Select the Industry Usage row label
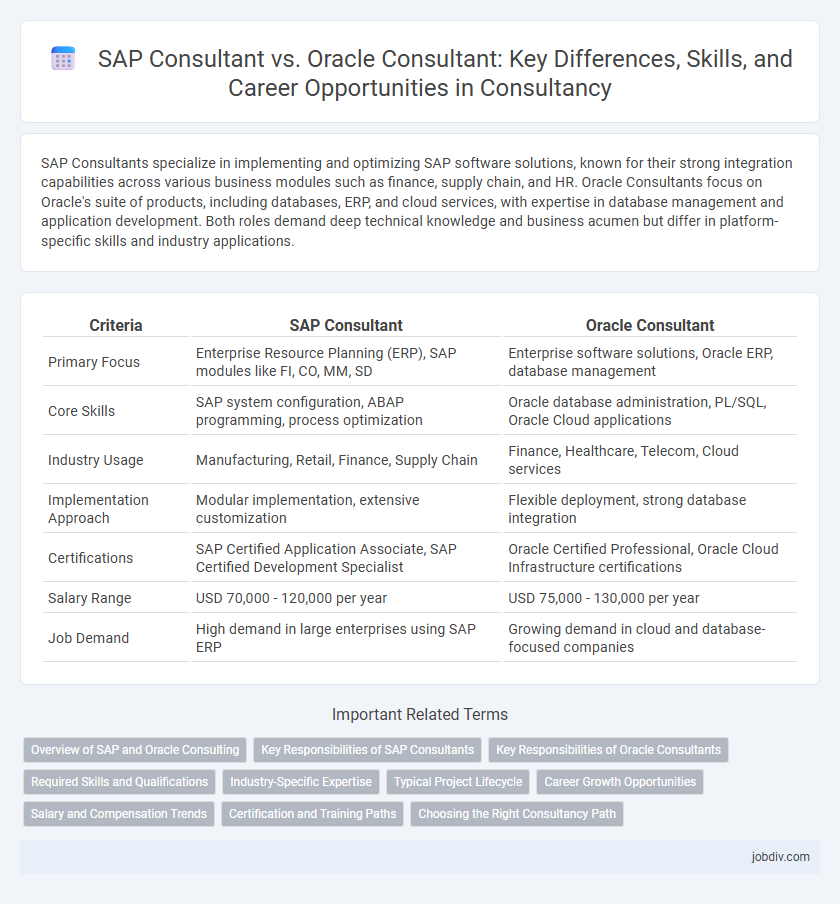Image resolution: width=840 pixels, height=904 pixels. pos(96,460)
